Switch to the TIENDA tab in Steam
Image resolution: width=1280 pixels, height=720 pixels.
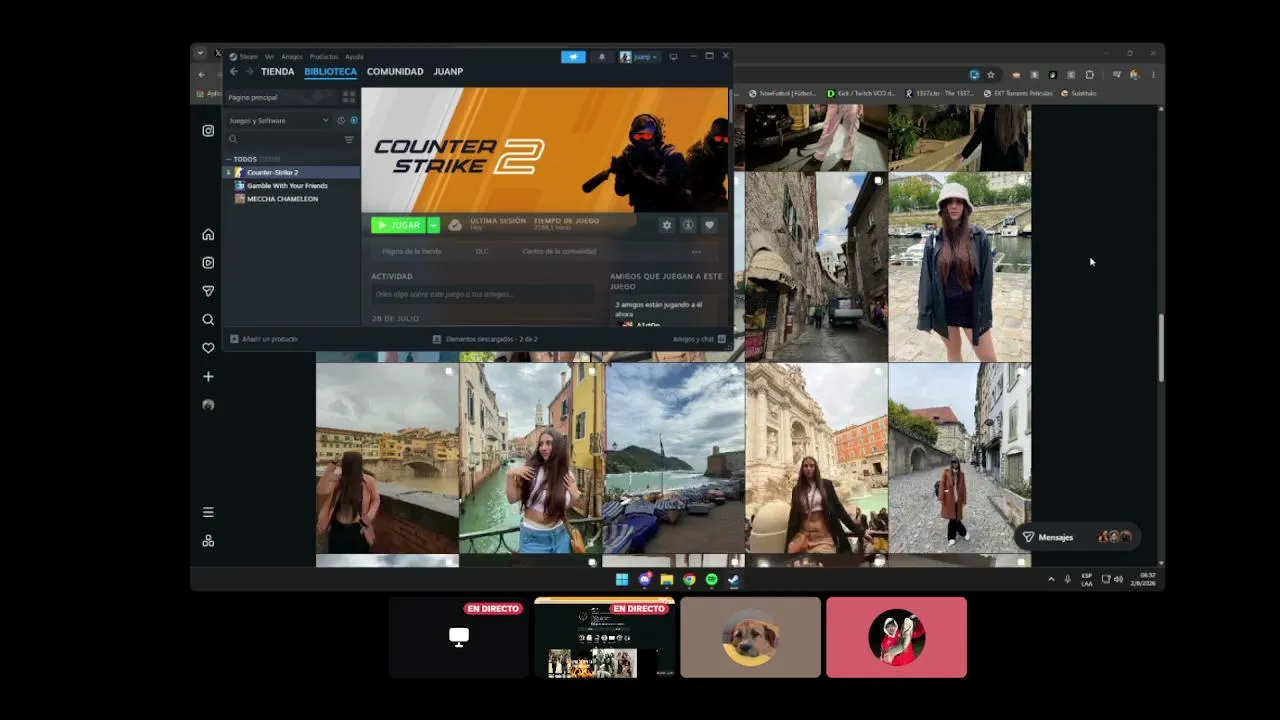tap(277, 72)
